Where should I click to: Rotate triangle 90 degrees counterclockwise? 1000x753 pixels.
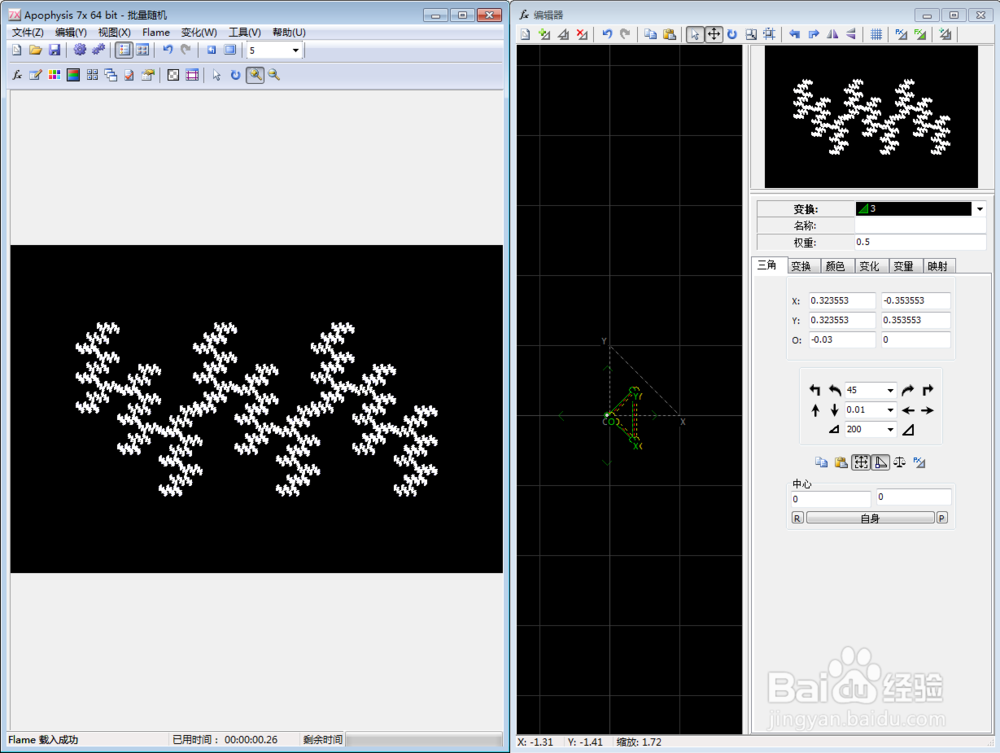coord(814,390)
